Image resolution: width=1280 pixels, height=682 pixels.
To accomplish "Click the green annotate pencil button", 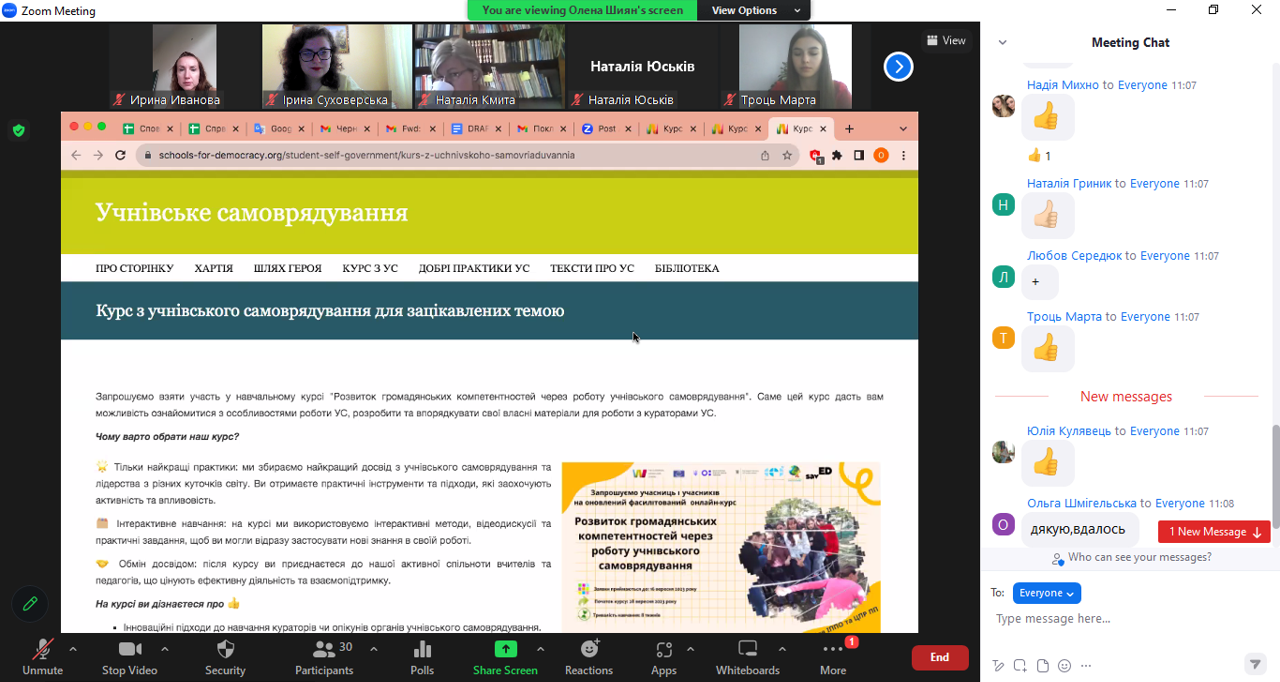I will 30,603.
